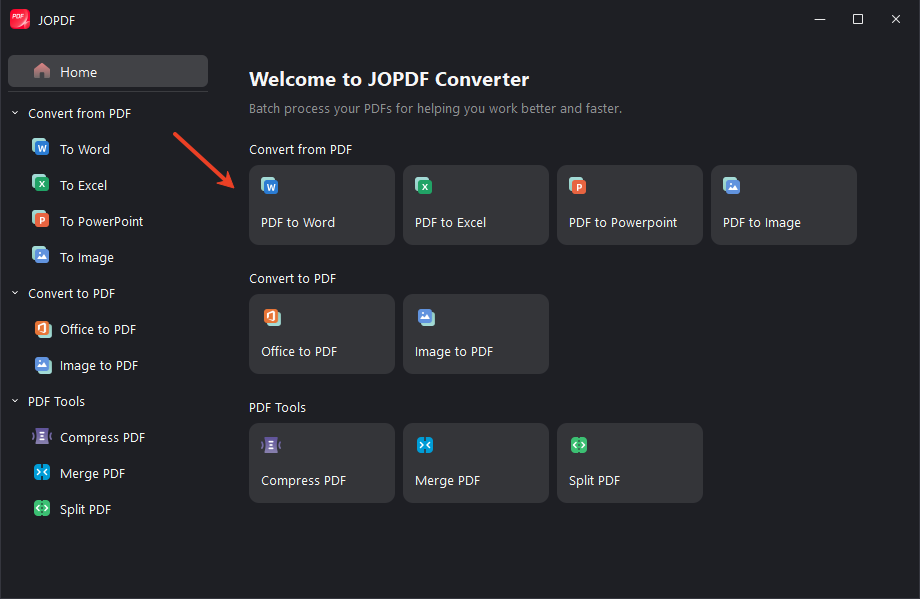Click the JOPDF logo in the title bar
Image resolution: width=920 pixels, height=599 pixels.
19,19
